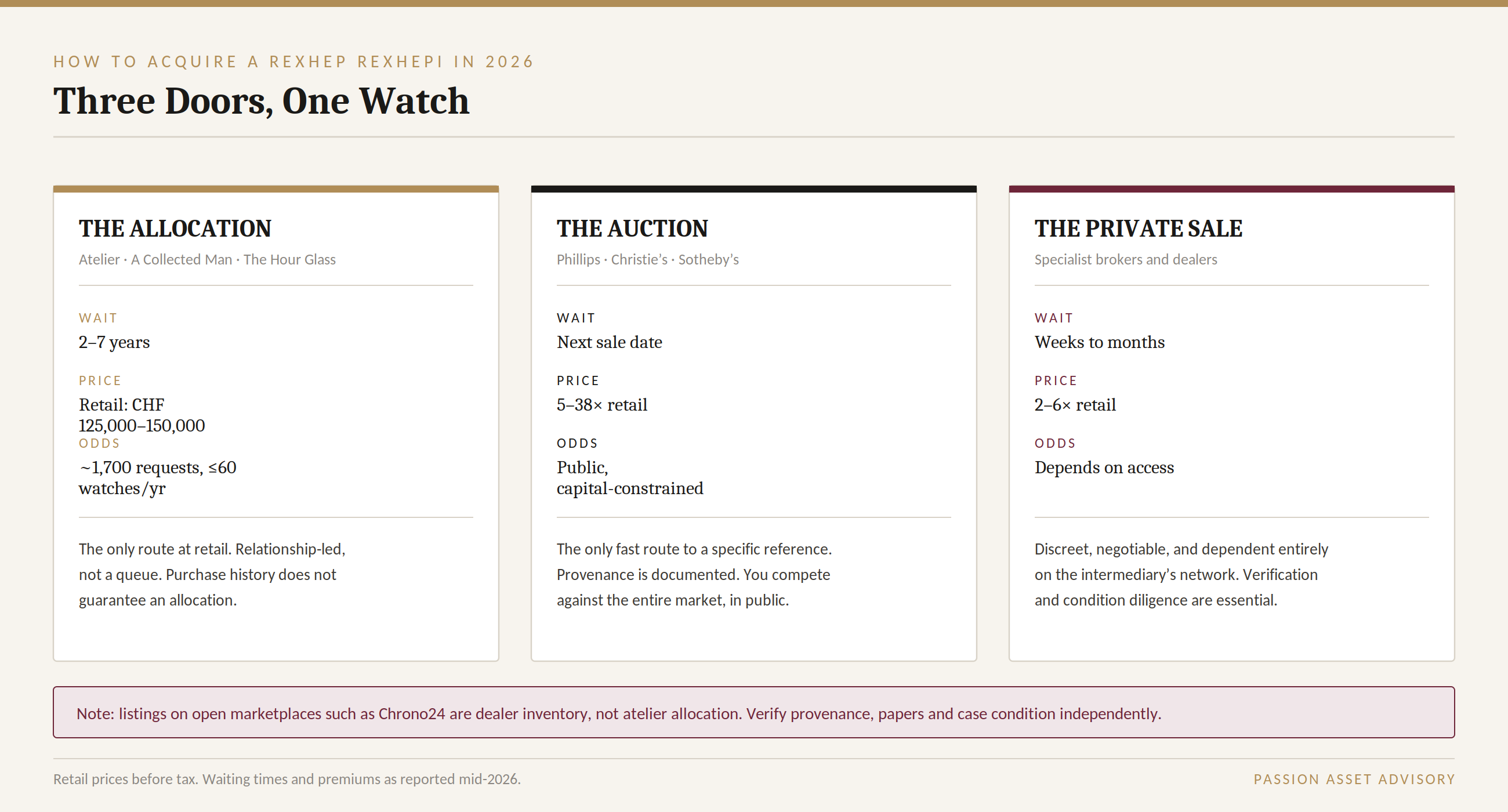
Task: Click PRICE label in Private Sale card
Action: coord(1056,380)
